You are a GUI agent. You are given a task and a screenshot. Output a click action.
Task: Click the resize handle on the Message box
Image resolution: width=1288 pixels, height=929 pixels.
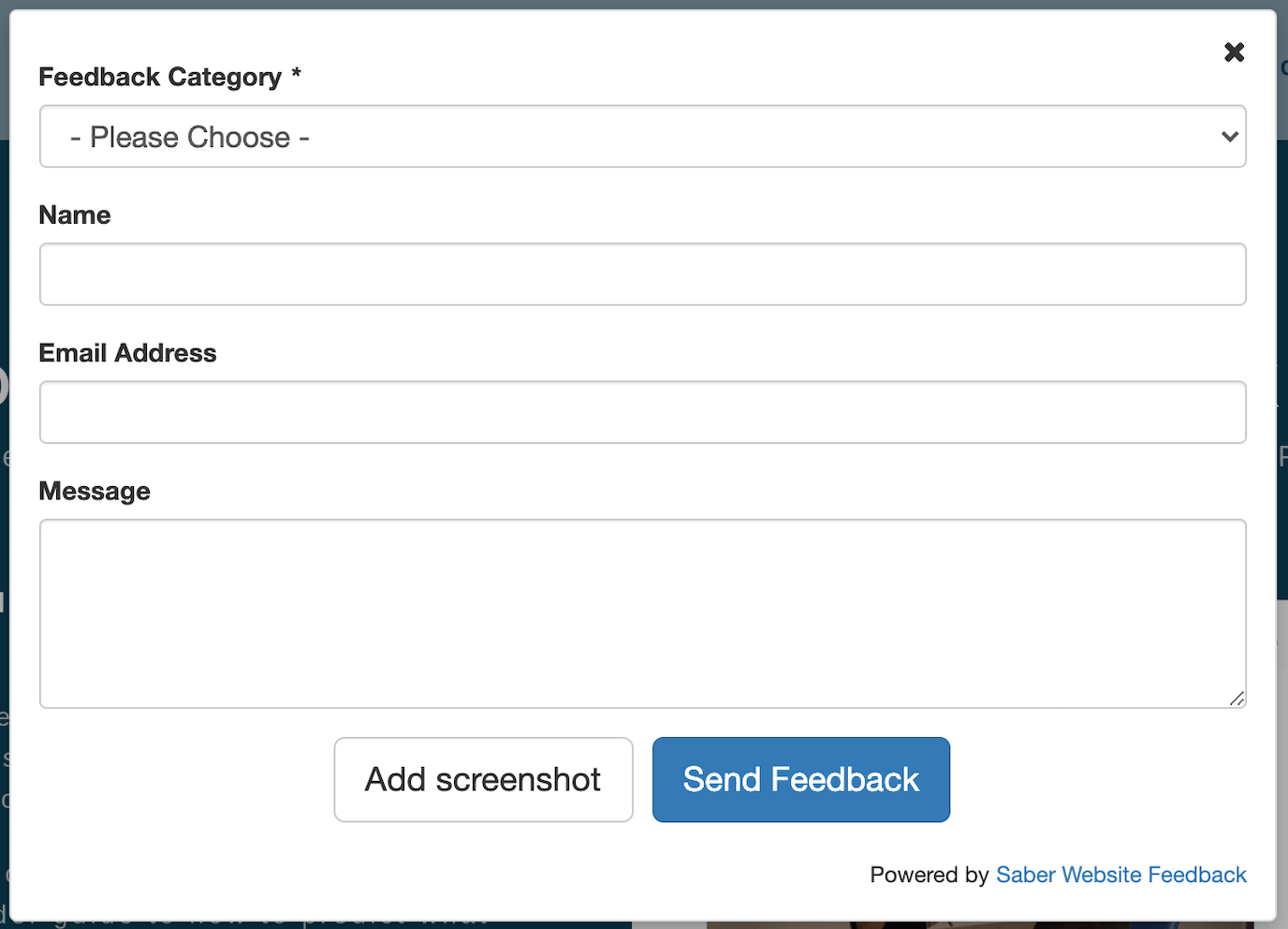[1237, 700]
